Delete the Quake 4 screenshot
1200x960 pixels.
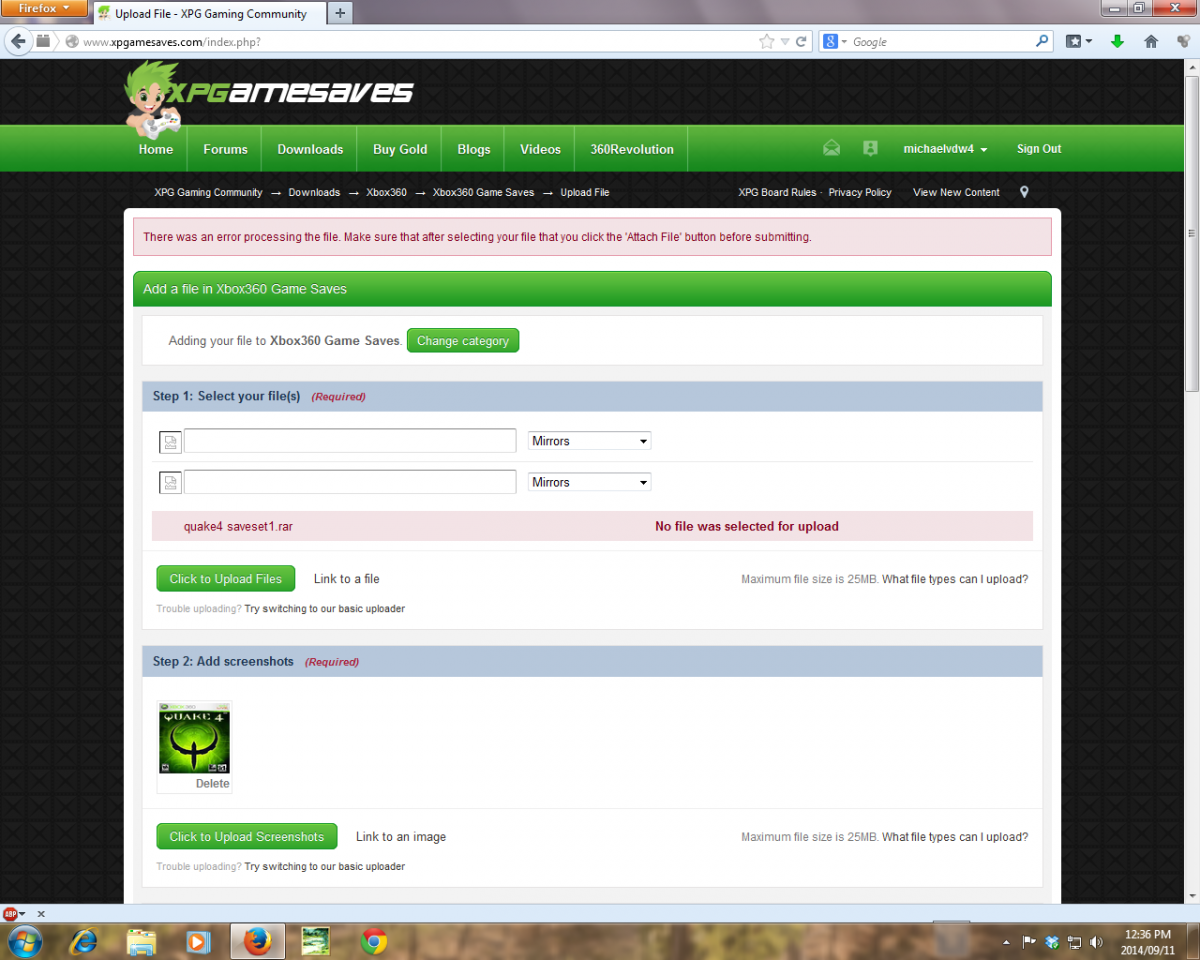[x=212, y=784]
